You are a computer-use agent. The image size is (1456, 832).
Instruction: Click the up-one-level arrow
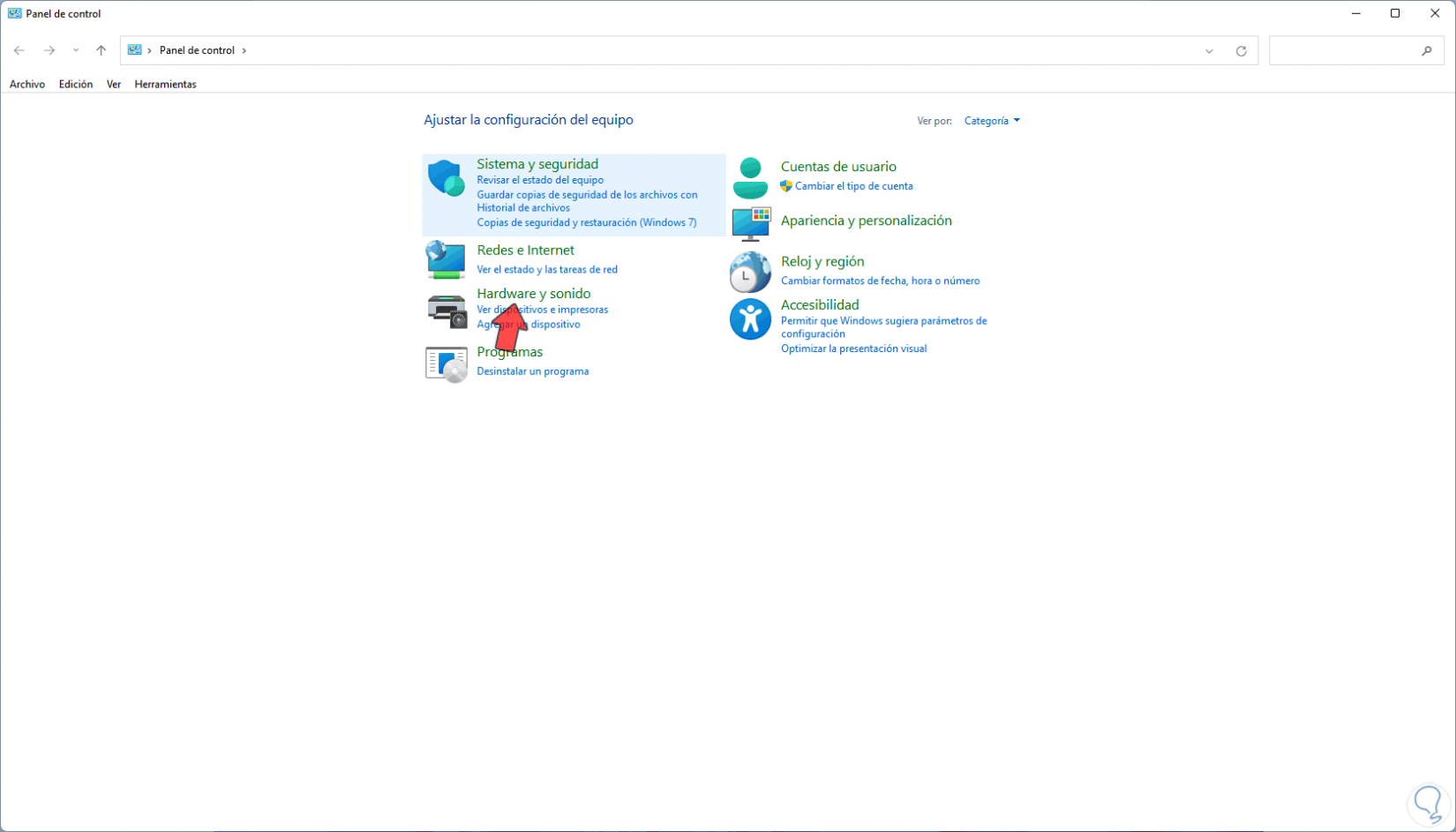(x=101, y=50)
